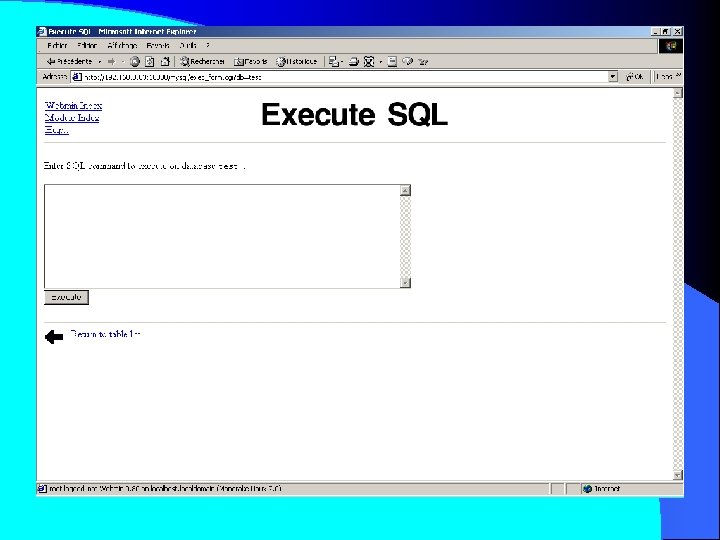Click the last icon in the toolbar
The image size is (720, 540).
tap(423, 62)
